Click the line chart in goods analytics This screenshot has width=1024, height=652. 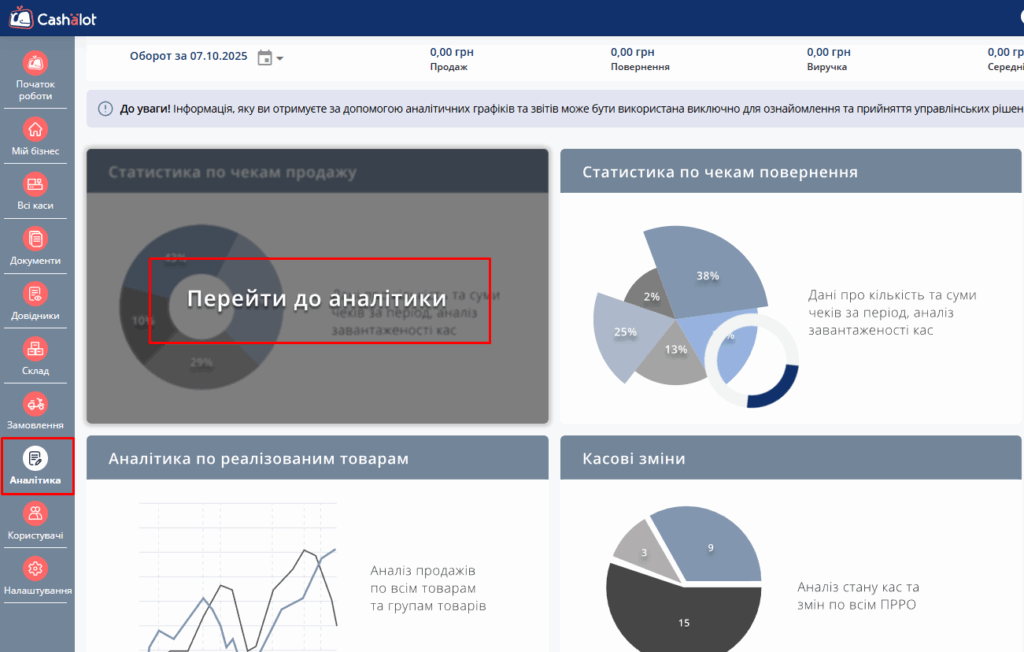pyautogui.click(x=240, y=600)
